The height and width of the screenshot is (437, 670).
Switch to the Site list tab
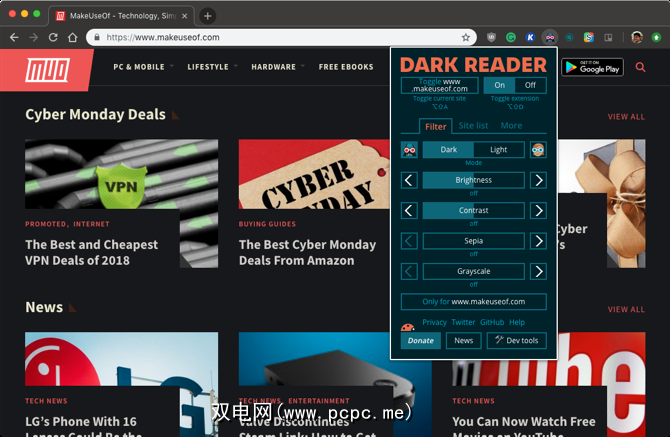[473, 126]
